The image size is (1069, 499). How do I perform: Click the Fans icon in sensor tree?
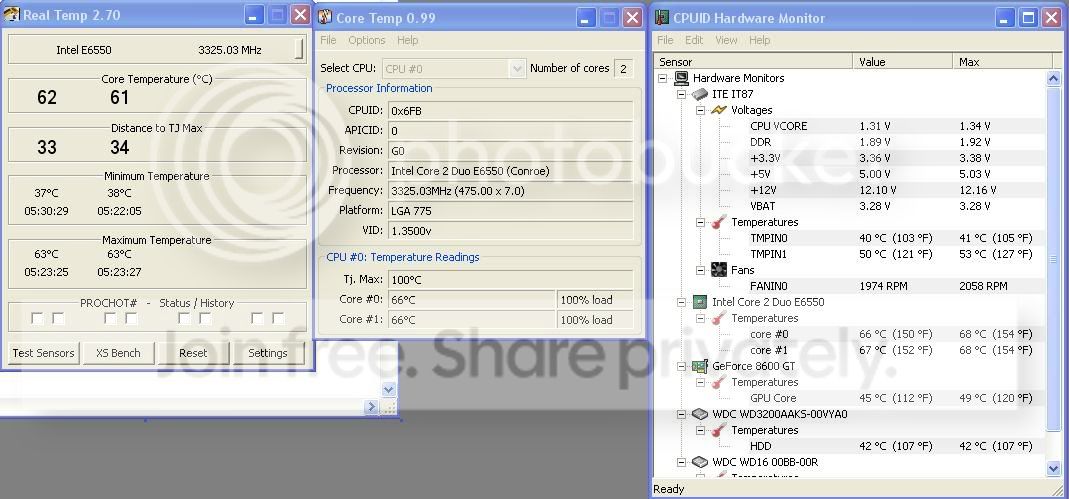[719, 270]
